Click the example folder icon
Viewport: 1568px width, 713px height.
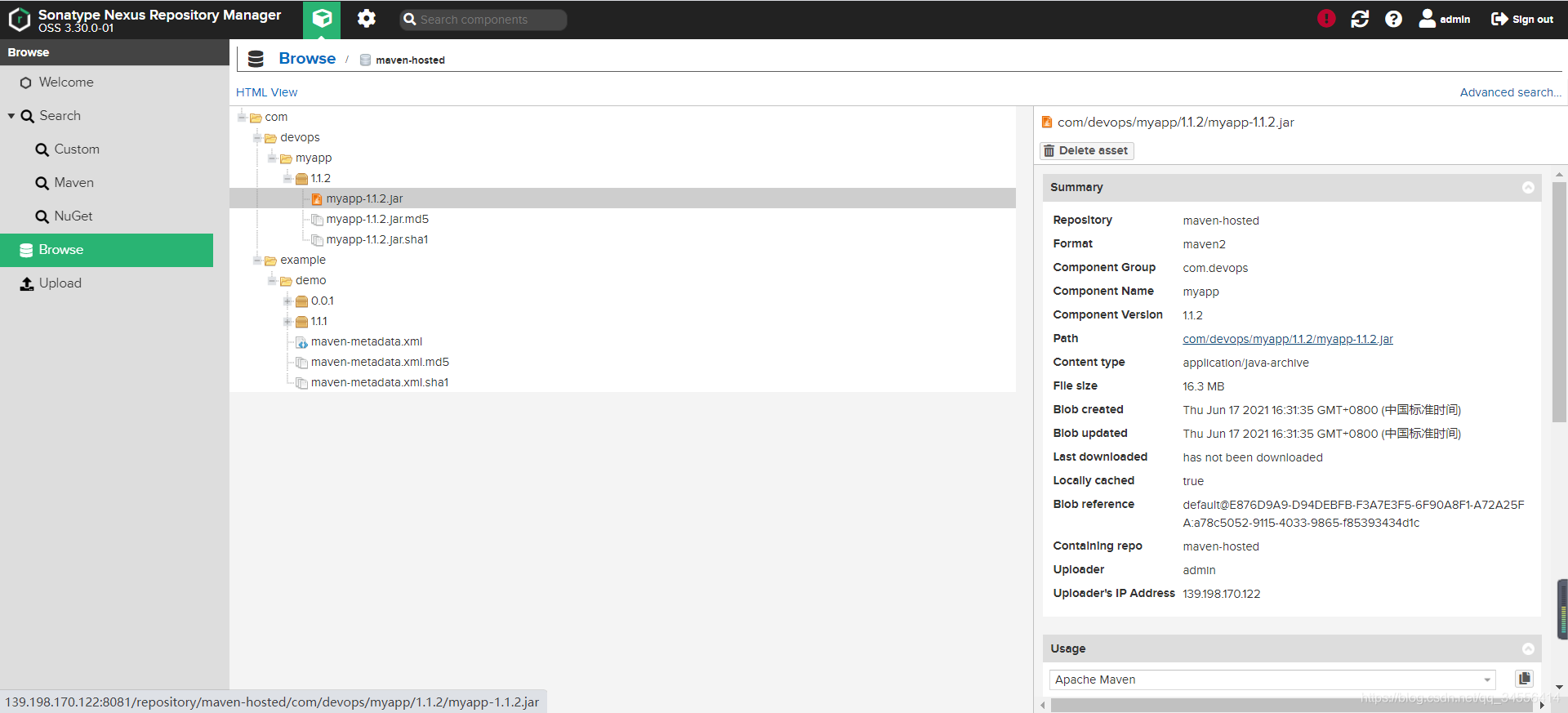click(x=270, y=261)
